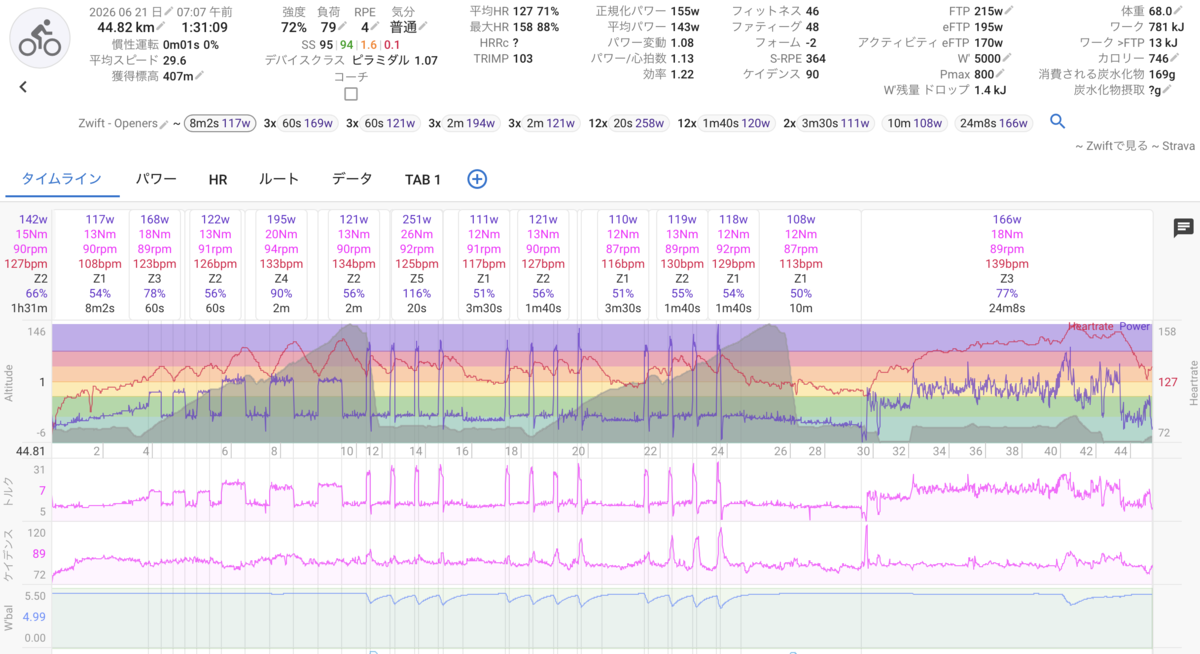1200x654 pixels.
Task: Open the Zwiftで見る link
Action: 1115,146
